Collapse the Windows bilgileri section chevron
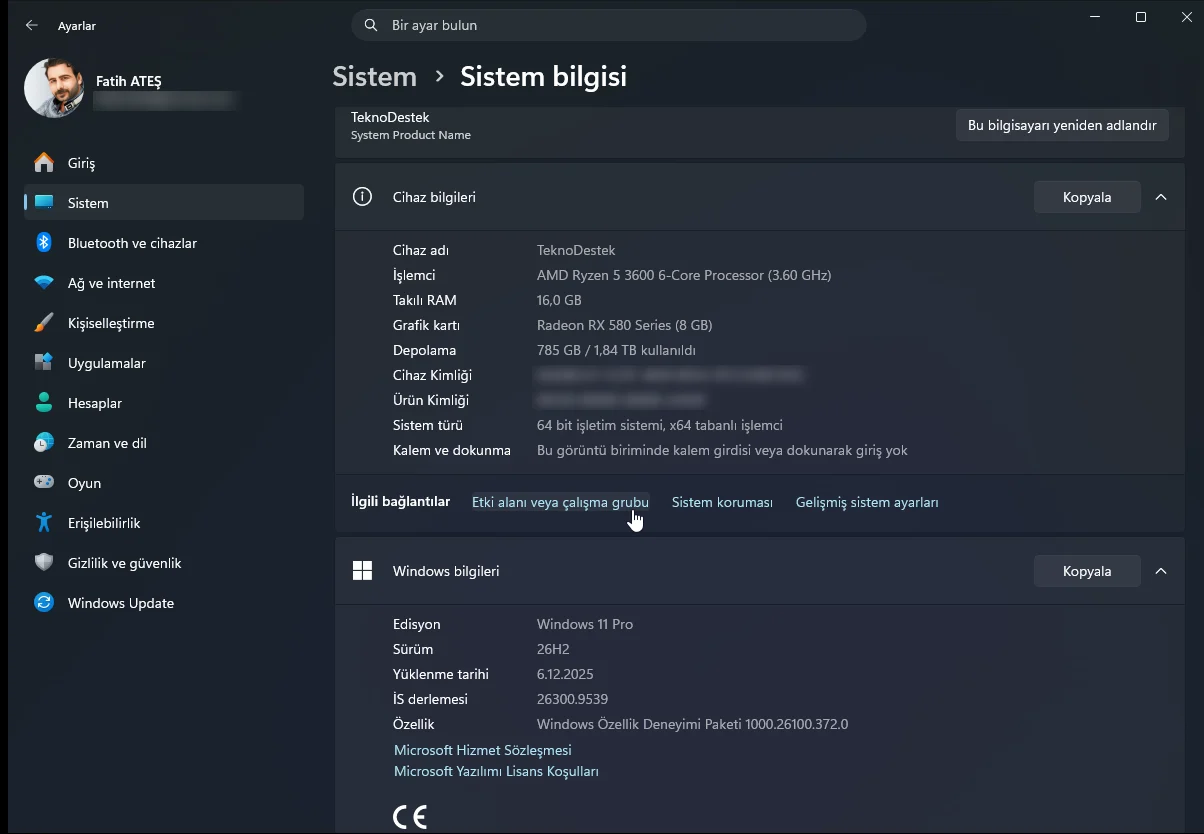 click(x=1161, y=571)
